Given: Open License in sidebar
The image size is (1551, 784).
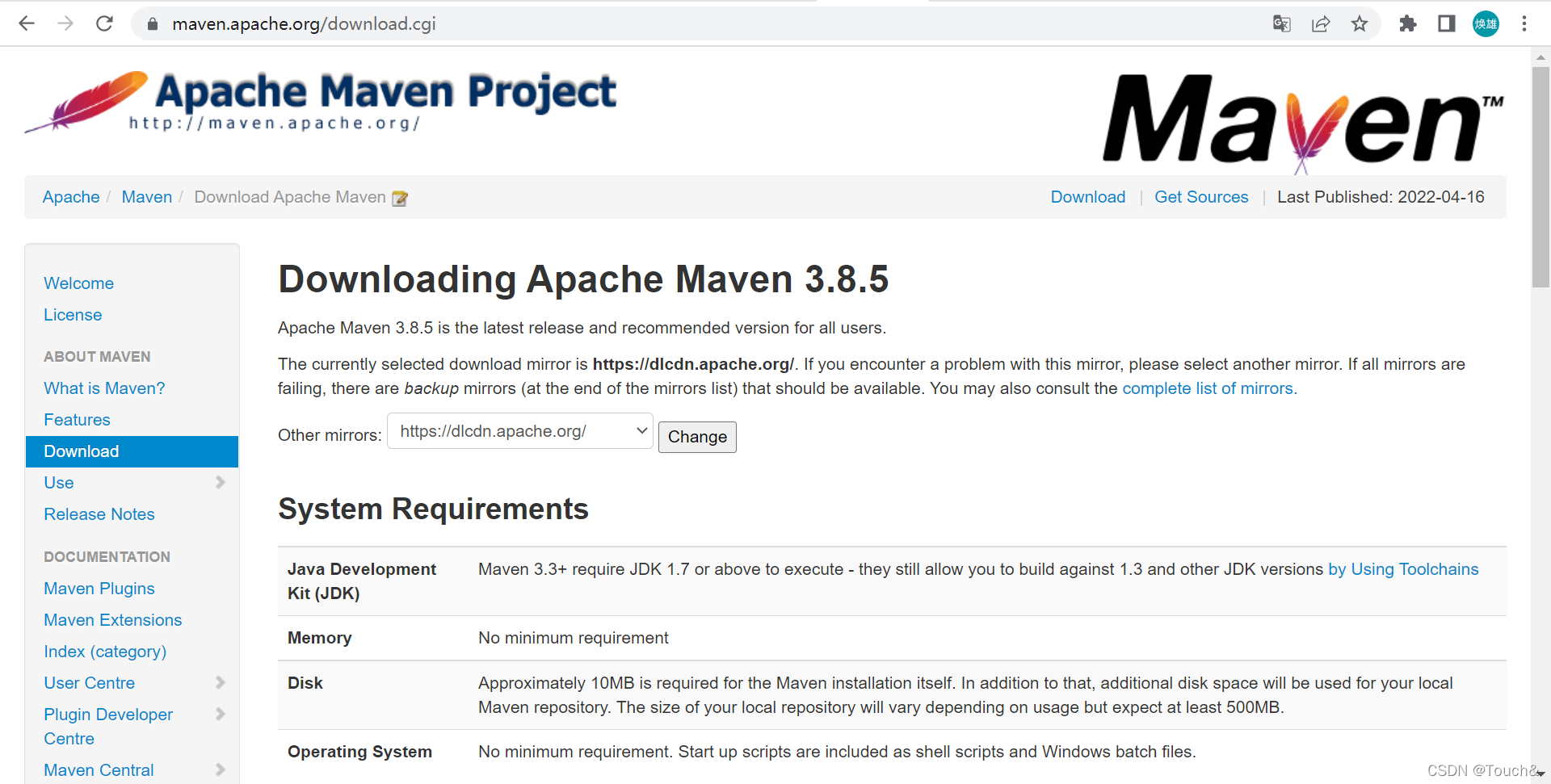Looking at the screenshot, I should pyautogui.click(x=73, y=315).
